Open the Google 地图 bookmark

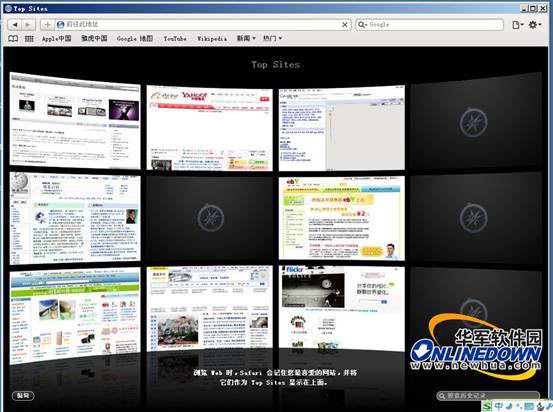135,38
